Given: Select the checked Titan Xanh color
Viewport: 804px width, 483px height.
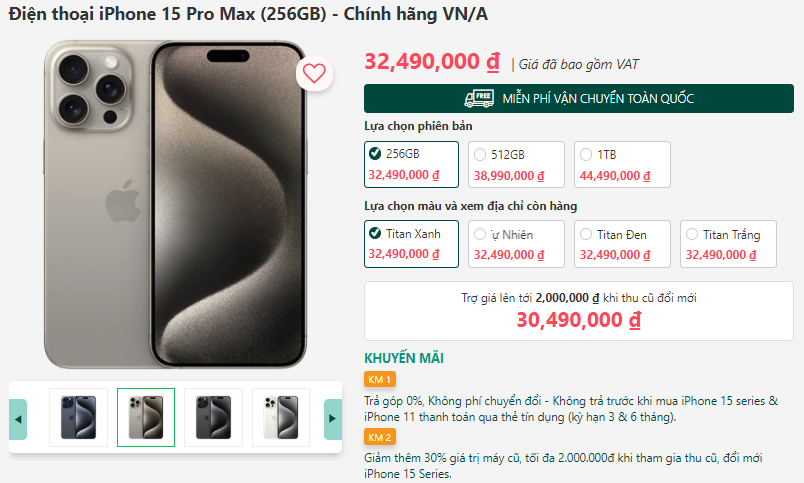Looking at the screenshot, I should coord(411,244).
